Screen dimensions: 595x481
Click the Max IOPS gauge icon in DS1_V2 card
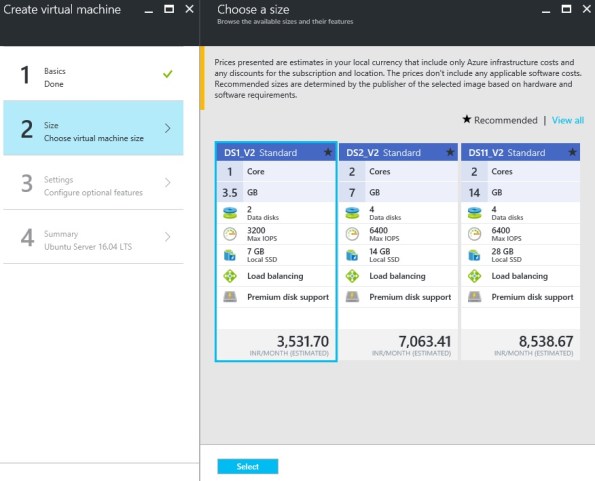(x=230, y=234)
